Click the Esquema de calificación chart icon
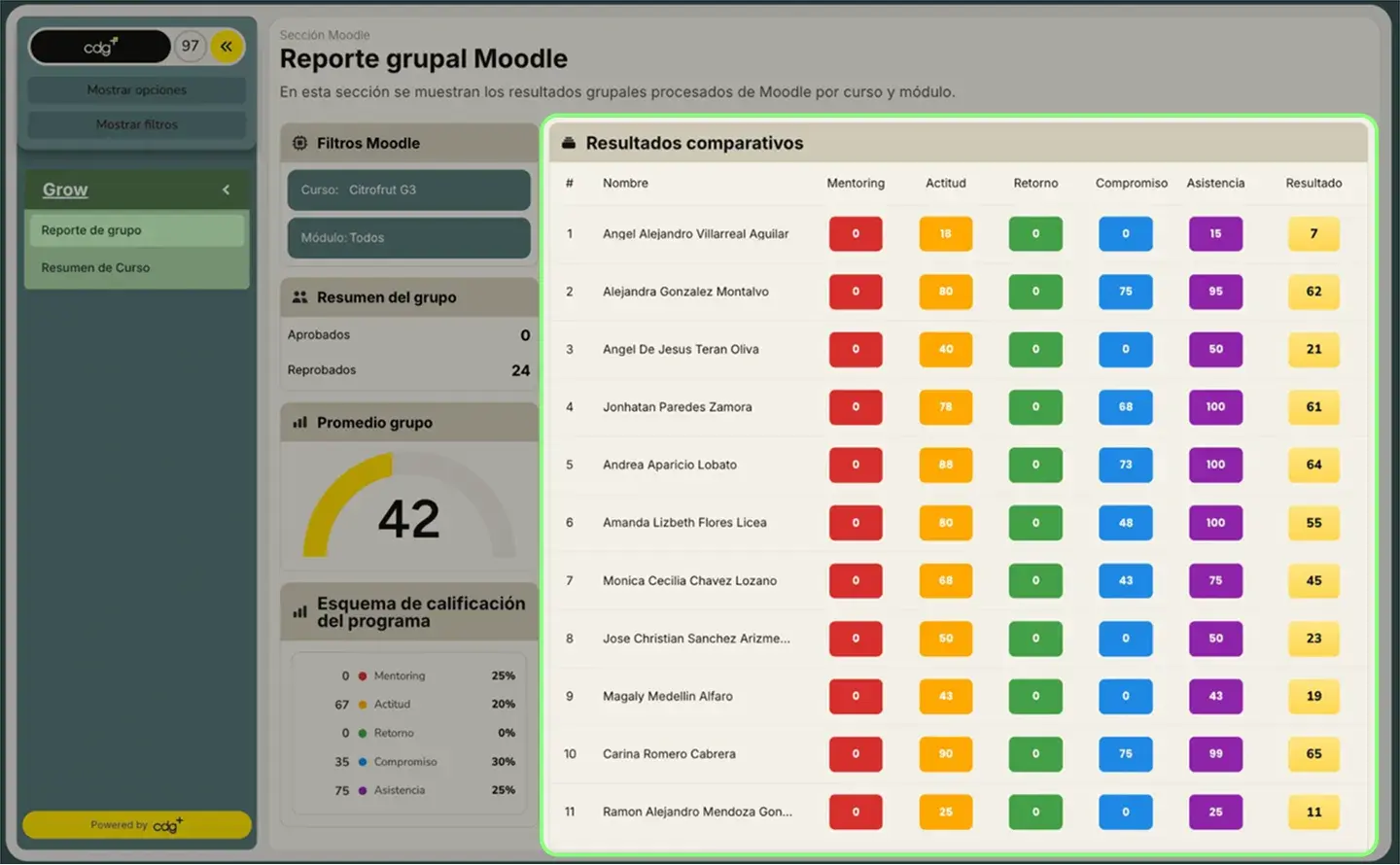This screenshot has width=1400, height=865. point(299,612)
